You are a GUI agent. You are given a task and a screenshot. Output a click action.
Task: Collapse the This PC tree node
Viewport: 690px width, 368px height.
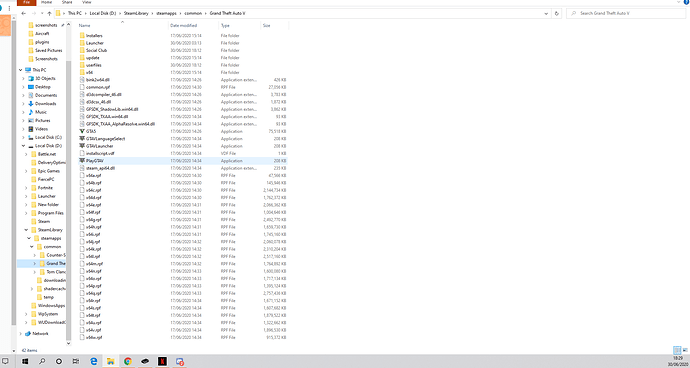pos(21,70)
